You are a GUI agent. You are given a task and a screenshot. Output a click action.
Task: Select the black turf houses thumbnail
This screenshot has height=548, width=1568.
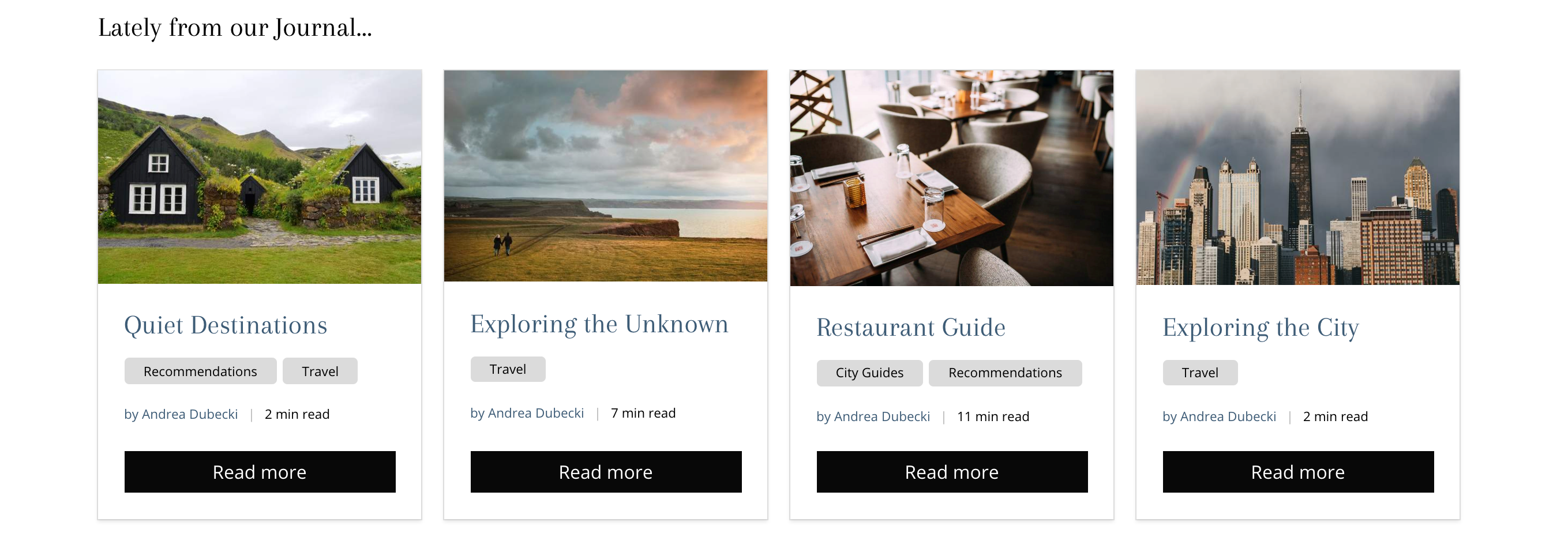(x=259, y=177)
